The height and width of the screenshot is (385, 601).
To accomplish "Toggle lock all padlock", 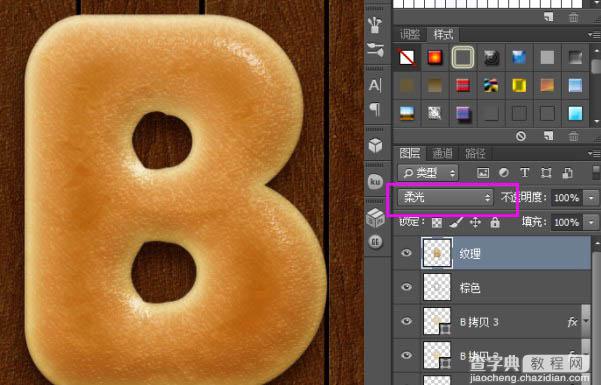I will [495, 222].
